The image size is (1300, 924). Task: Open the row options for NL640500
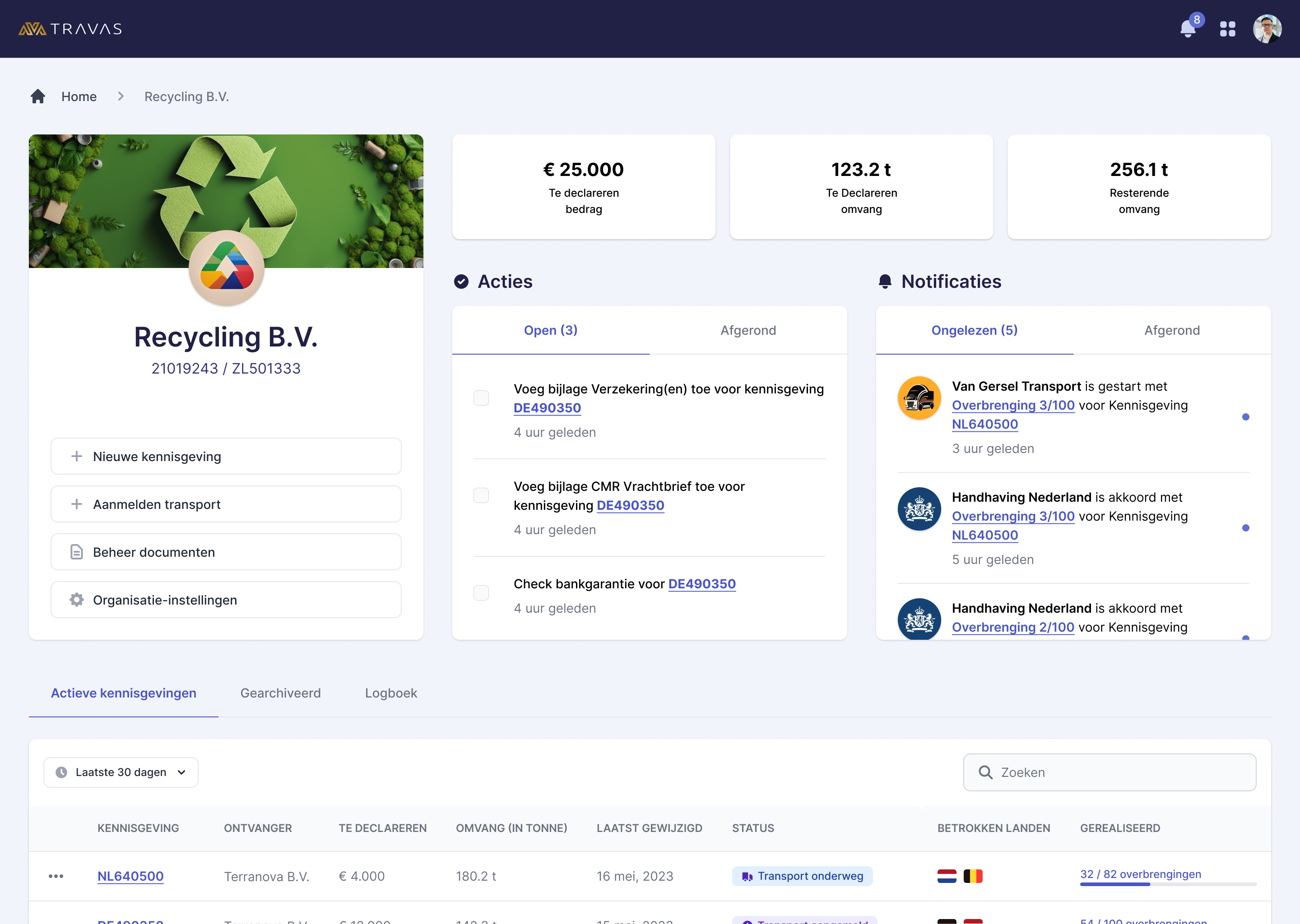(57, 876)
